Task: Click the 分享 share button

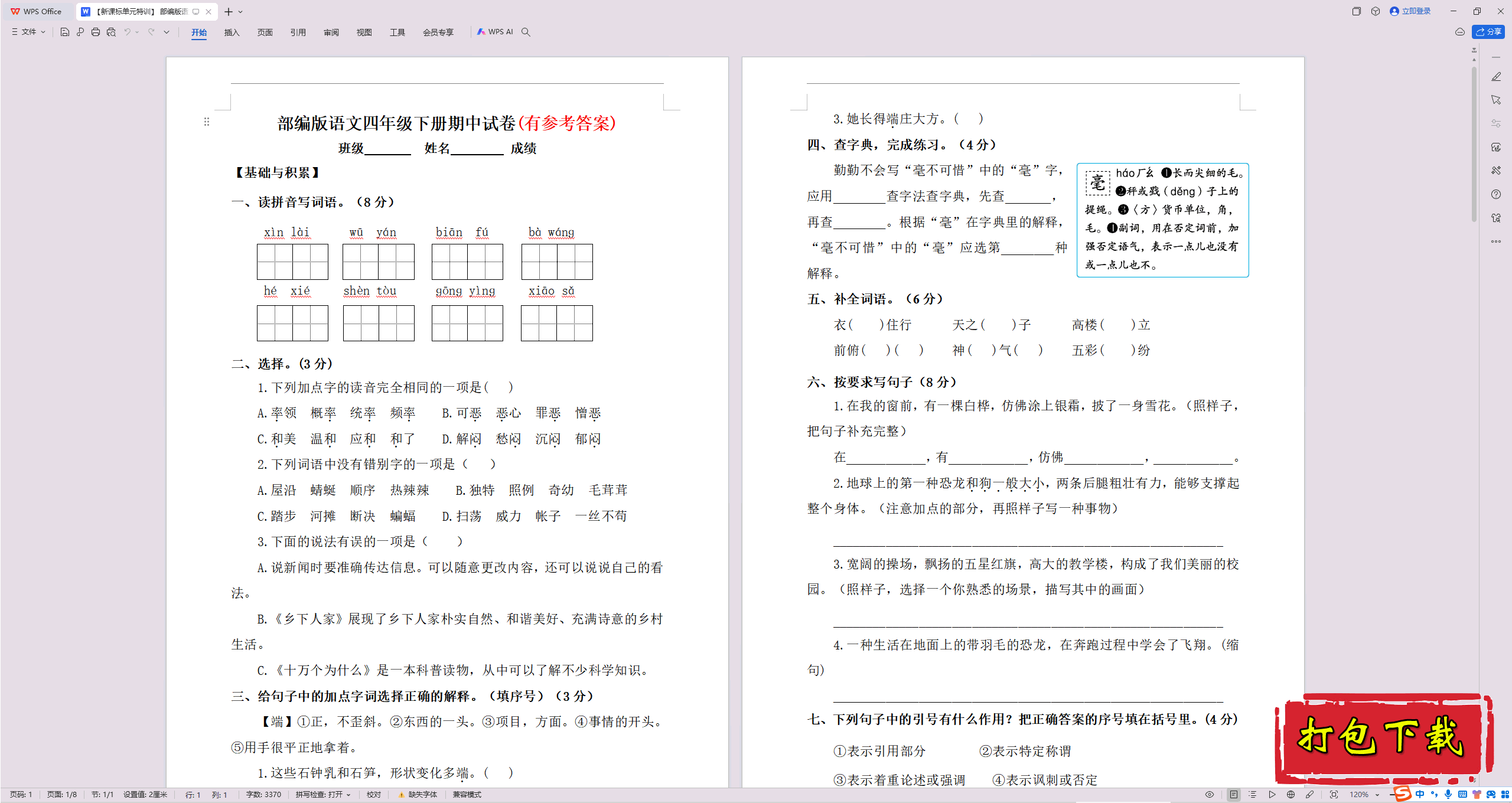Action: (x=1488, y=32)
